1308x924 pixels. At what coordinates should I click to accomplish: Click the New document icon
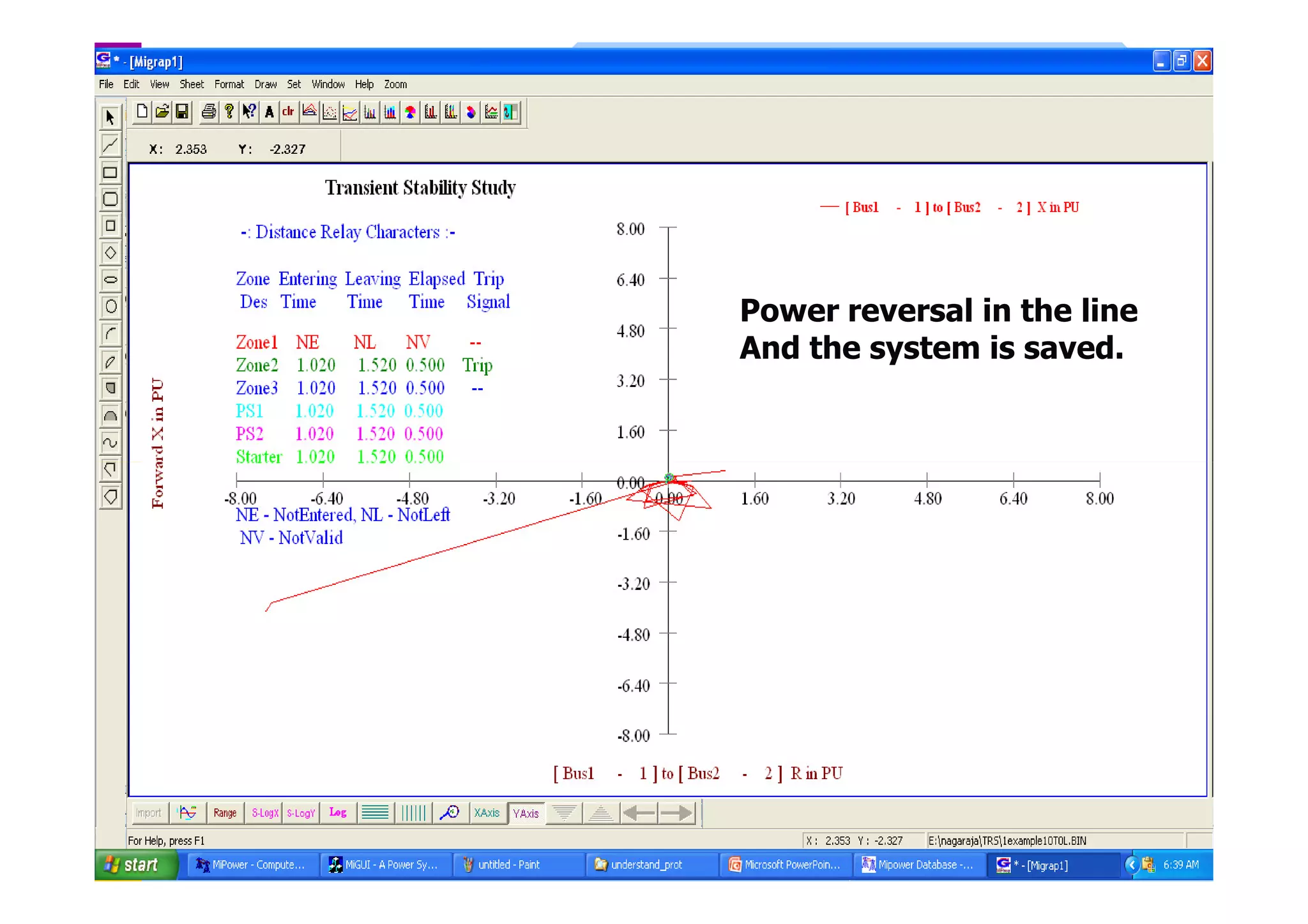pos(142,112)
